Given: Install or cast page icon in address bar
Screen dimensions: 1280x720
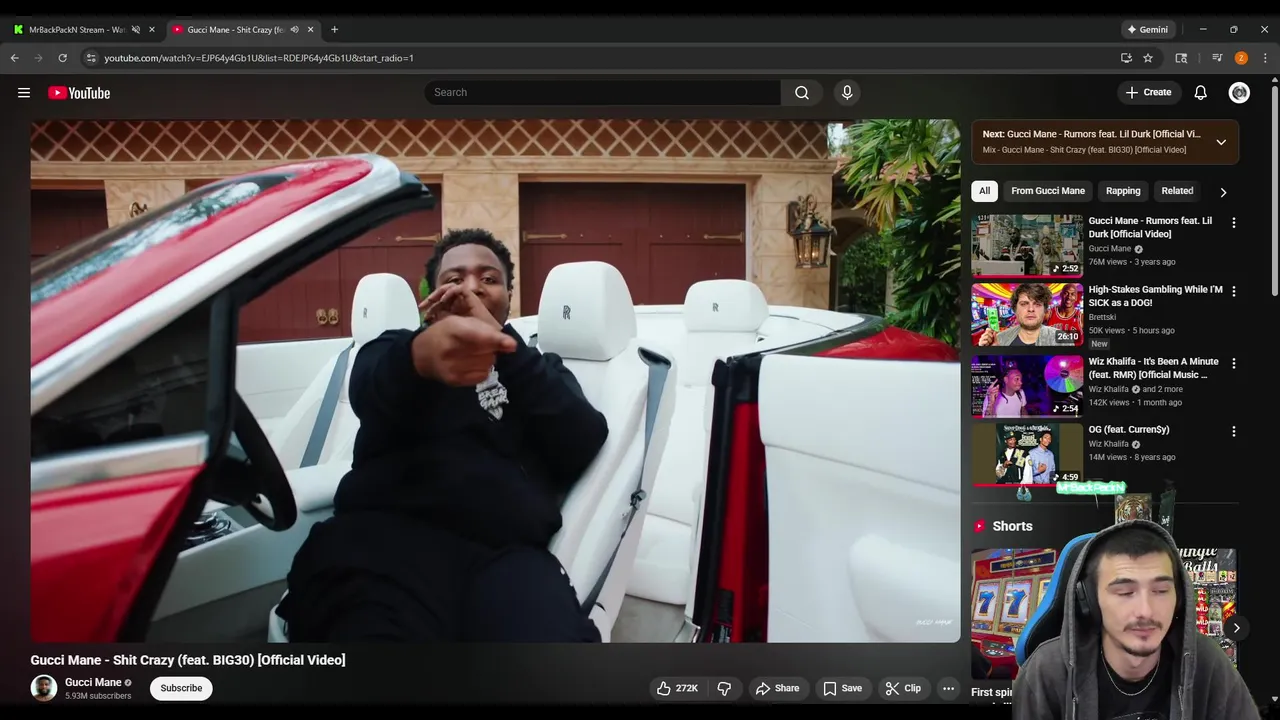Looking at the screenshot, I should tap(1126, 58).
